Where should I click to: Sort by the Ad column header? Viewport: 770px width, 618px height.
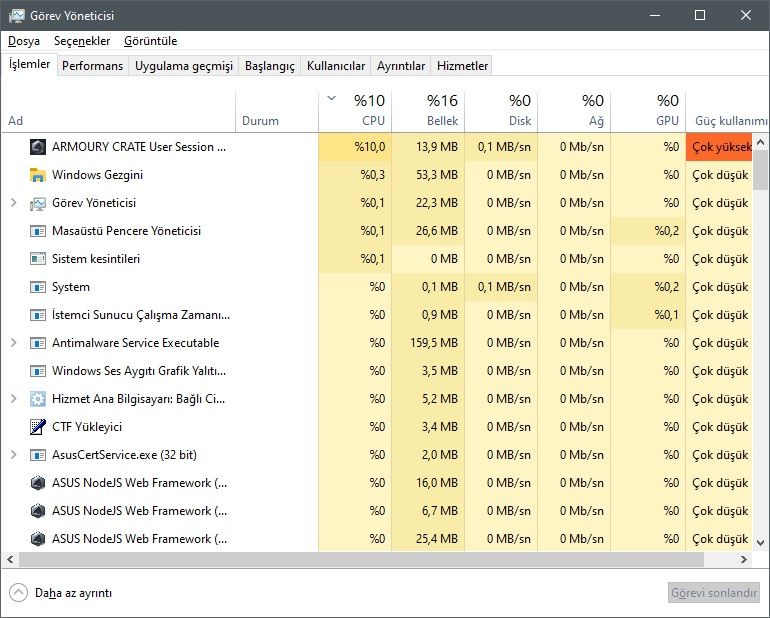(x=118, y=112)
